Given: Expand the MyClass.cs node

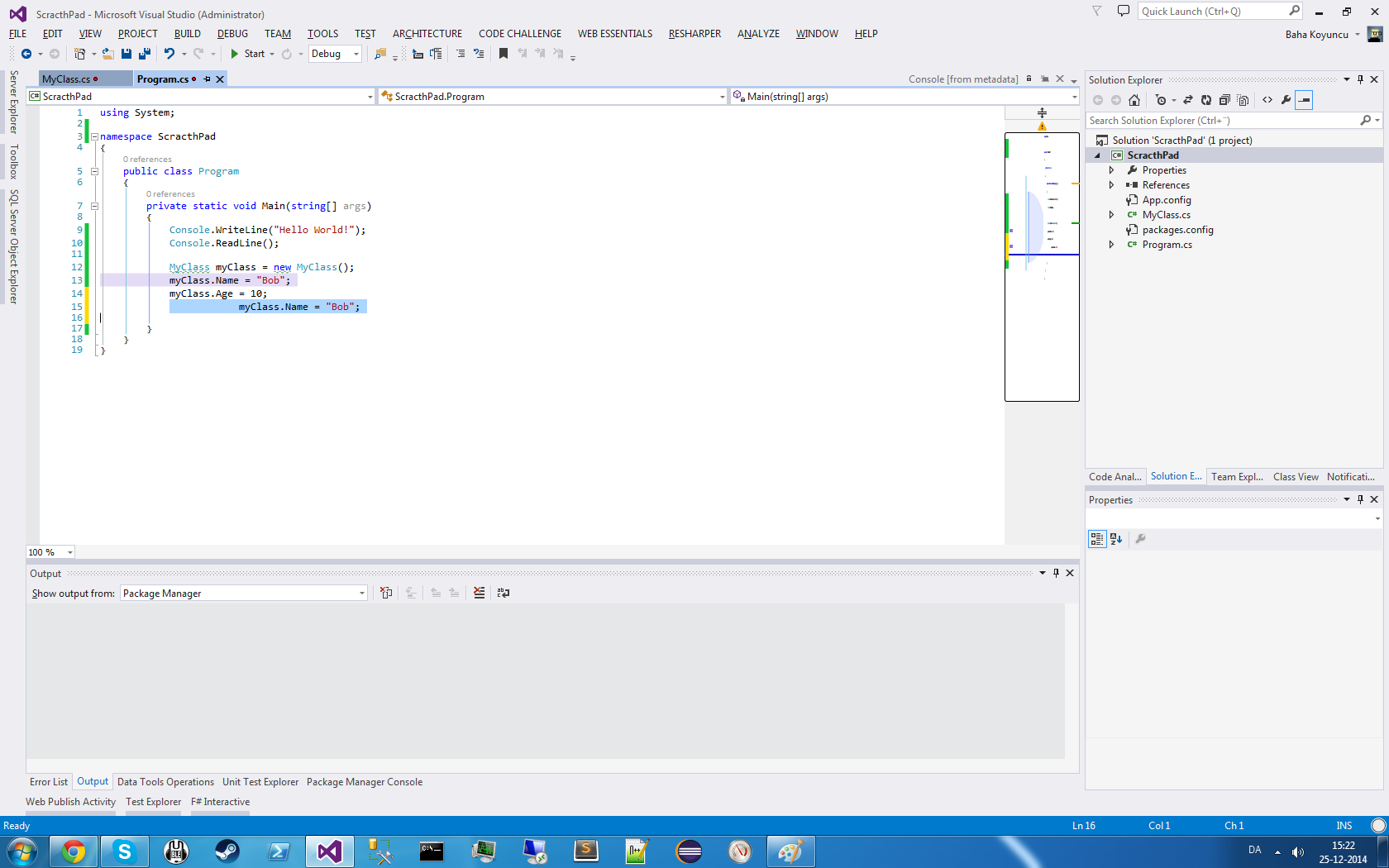Looking at the screenshot, I should [1111, 215].
